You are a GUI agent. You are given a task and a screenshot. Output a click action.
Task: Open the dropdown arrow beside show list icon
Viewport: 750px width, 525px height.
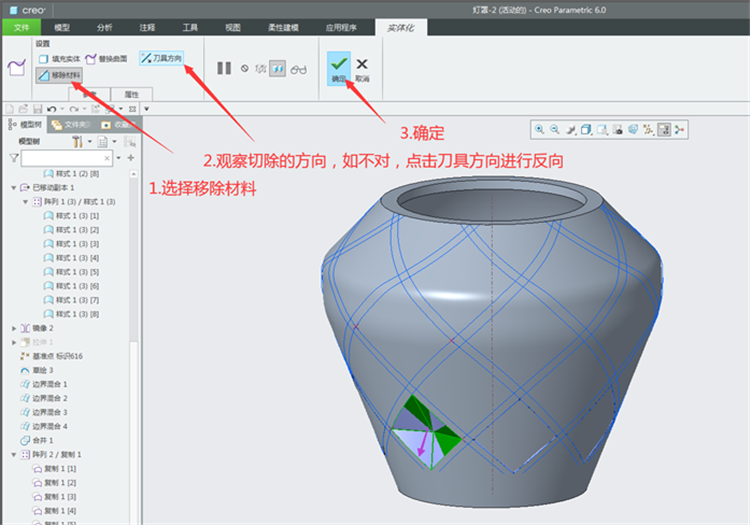click(x=114, y=142)
